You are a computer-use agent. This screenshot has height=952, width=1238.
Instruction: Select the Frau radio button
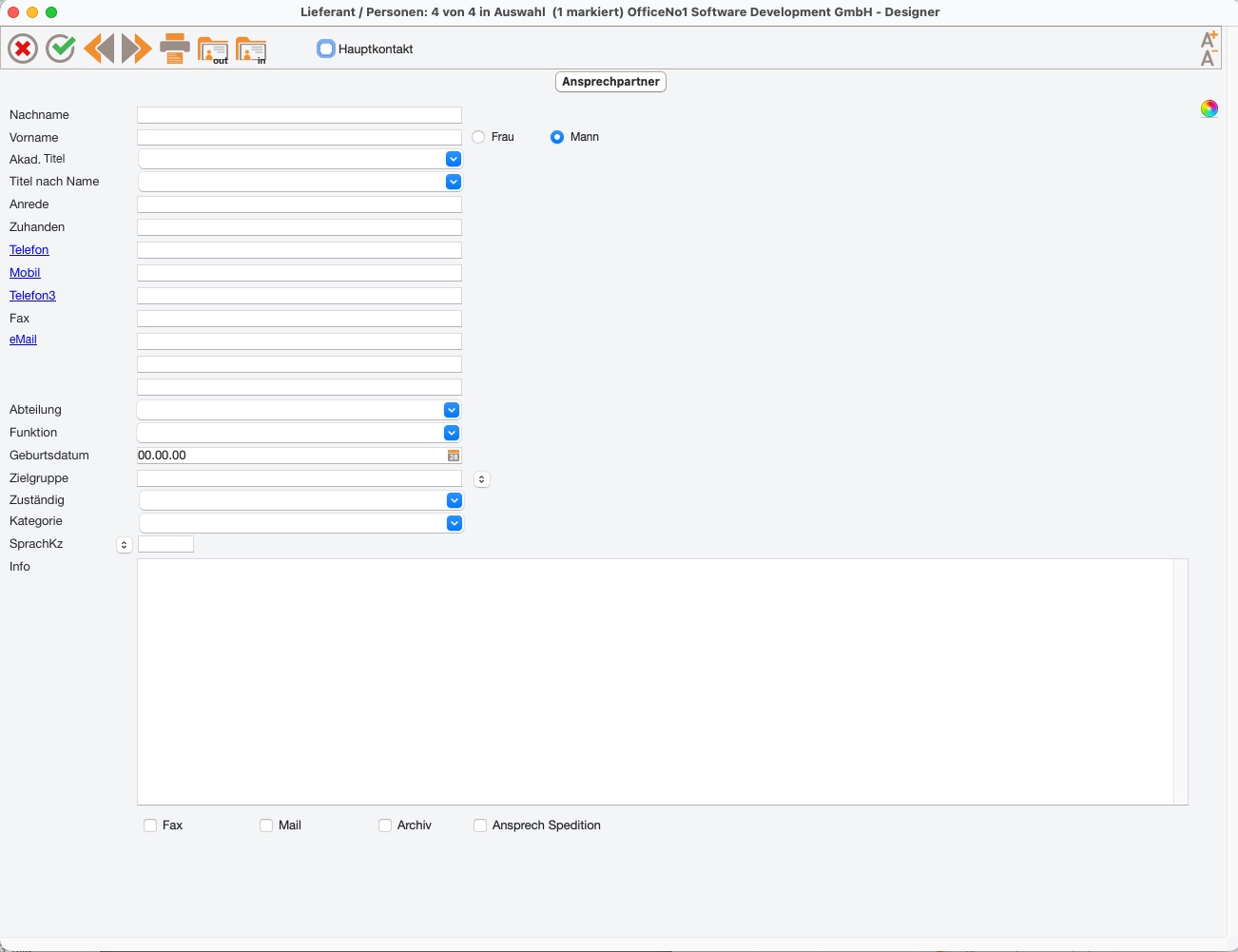[478, 137]
